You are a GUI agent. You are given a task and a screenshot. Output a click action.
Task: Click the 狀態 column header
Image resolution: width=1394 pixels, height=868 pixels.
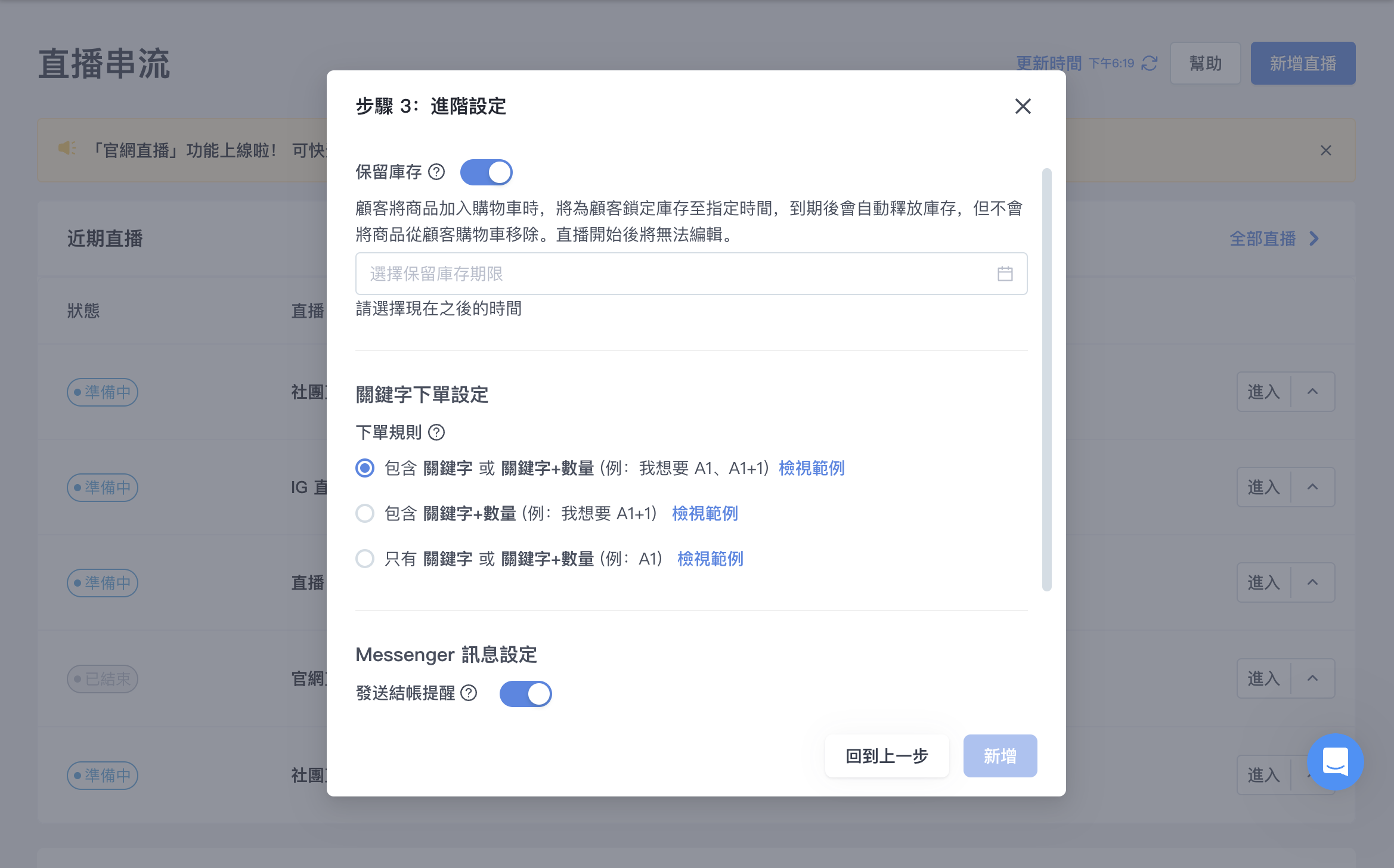tap(83, 311)
